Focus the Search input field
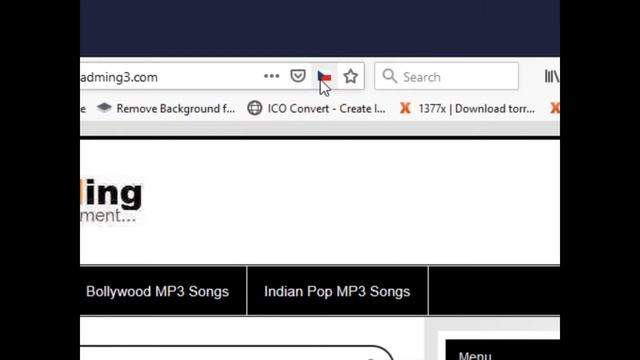Screen dimensions: 640x360 coord(447,76)
